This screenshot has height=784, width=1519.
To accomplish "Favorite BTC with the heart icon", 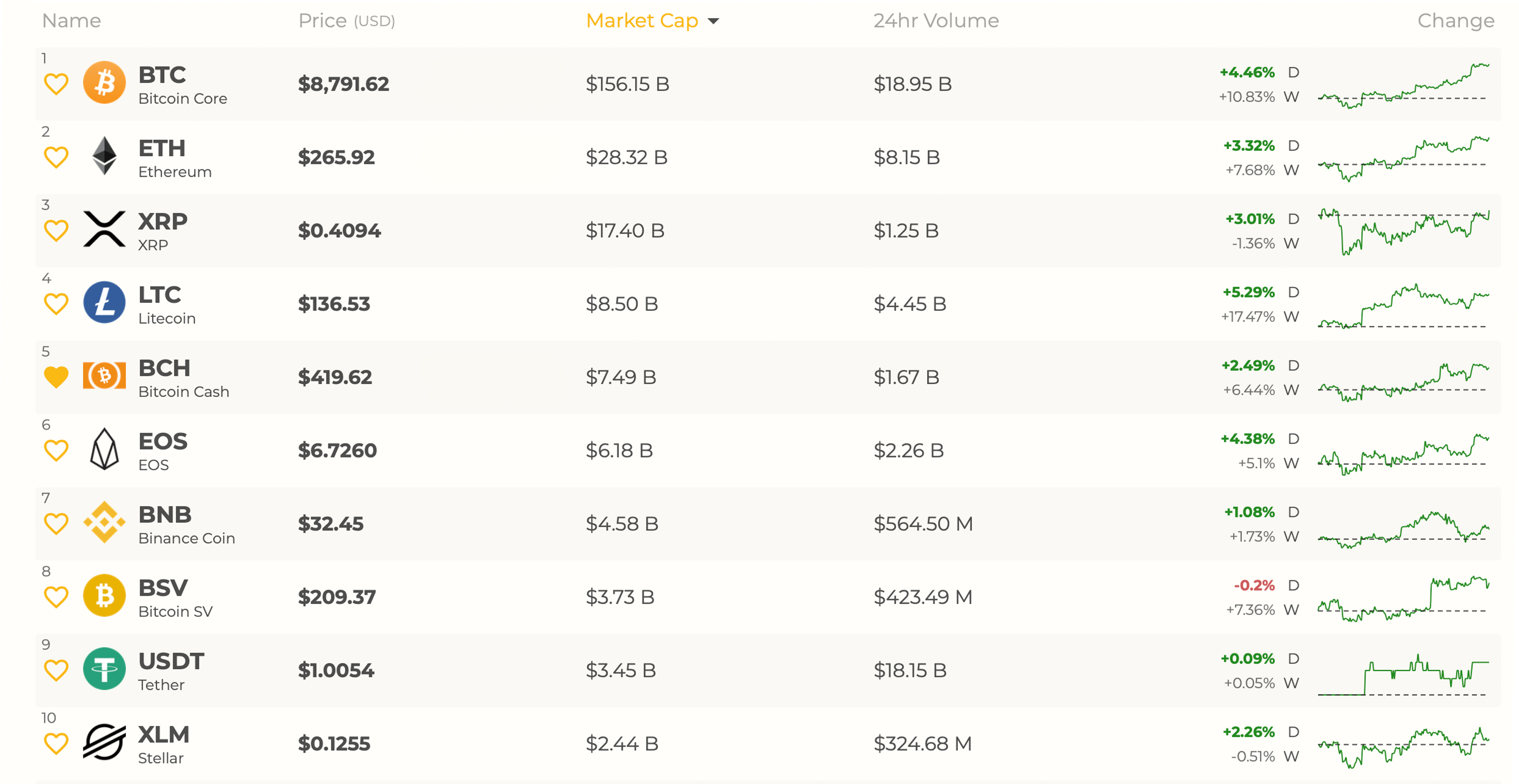I will [57, 84].
